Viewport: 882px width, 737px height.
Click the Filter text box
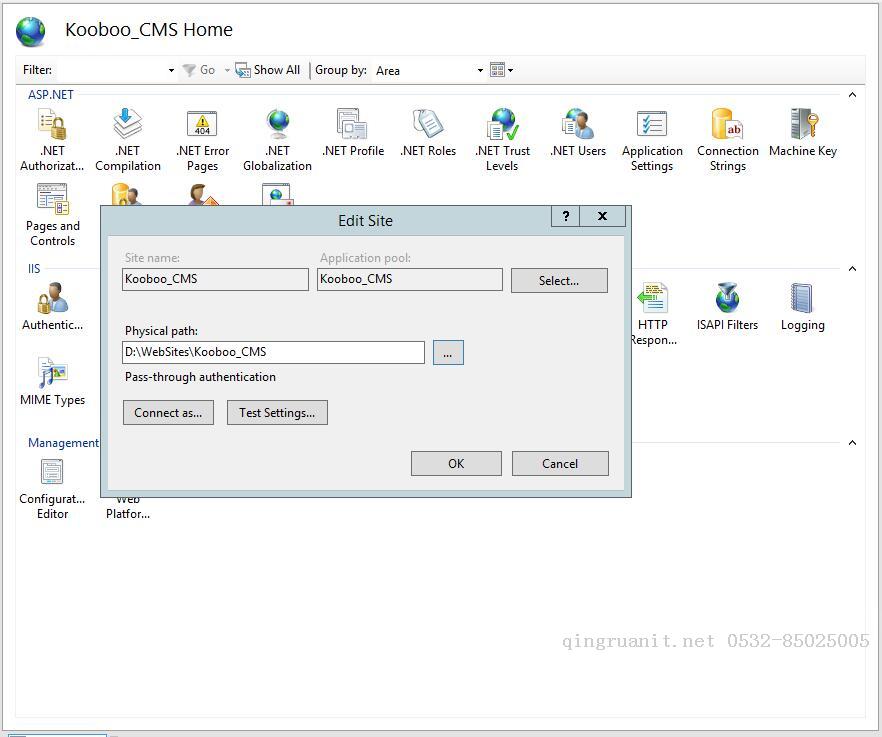click(110, 70)
